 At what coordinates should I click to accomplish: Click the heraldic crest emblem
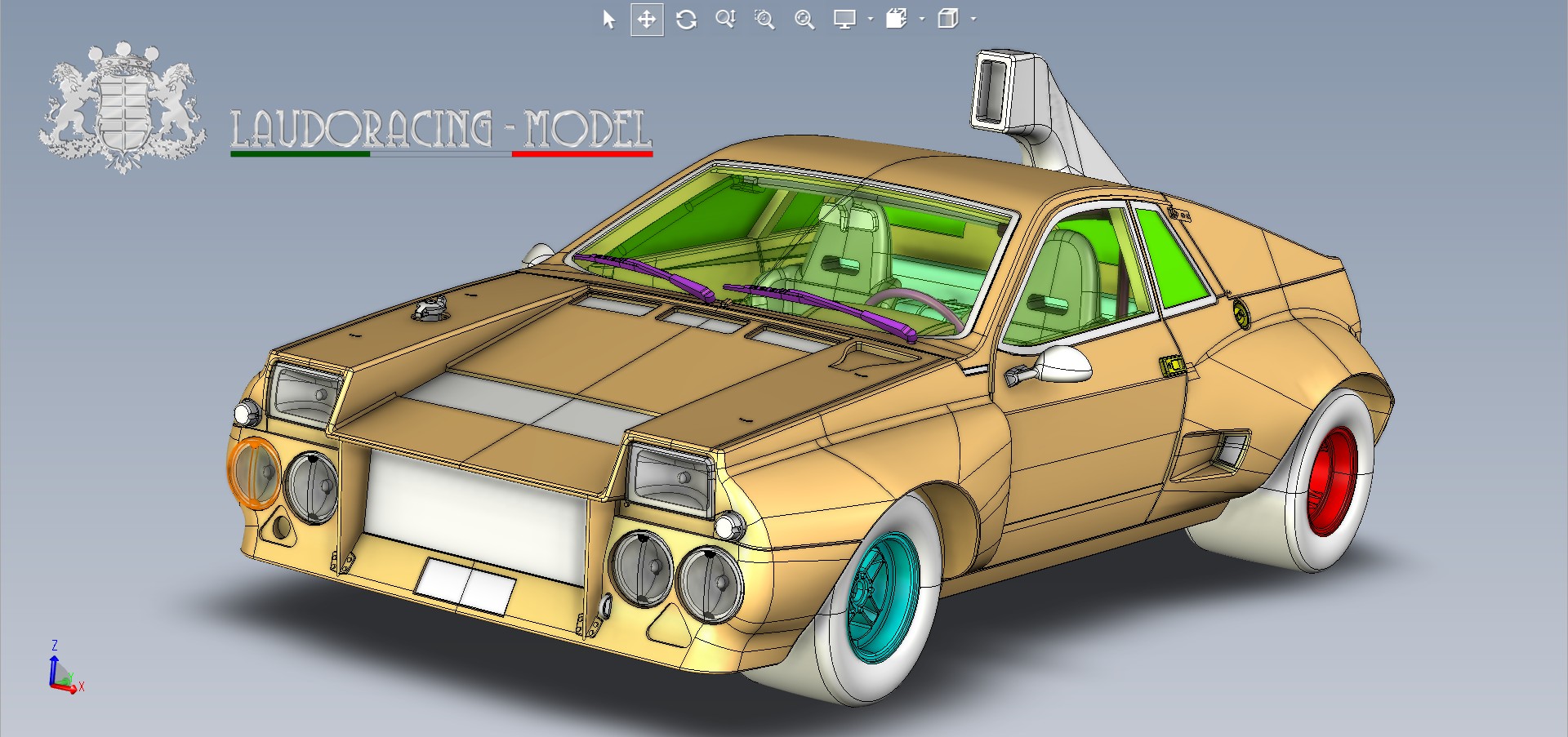pyautogui.click(x=122, y=108)
